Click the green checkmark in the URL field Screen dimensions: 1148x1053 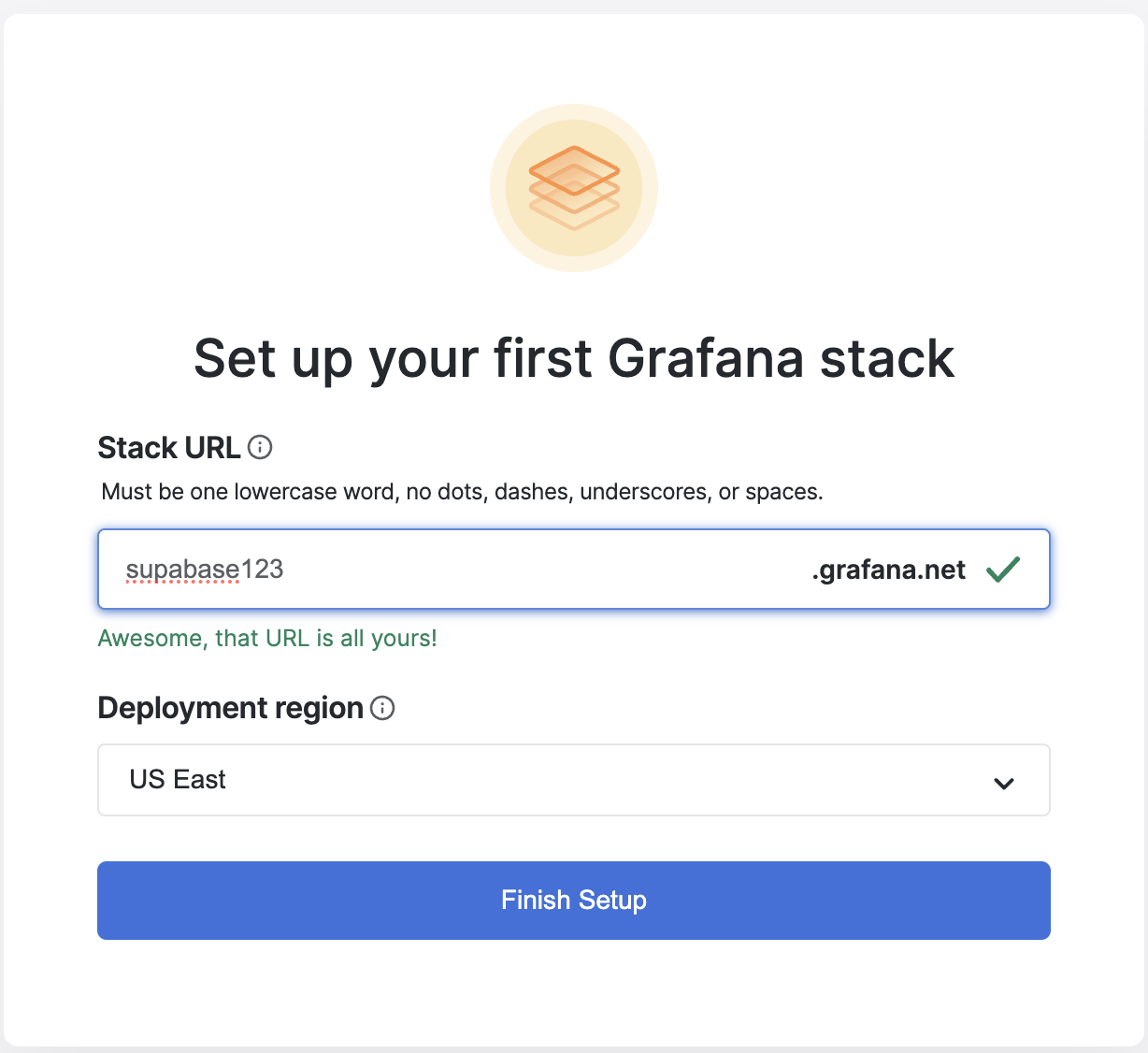(x=1003, y=569)
